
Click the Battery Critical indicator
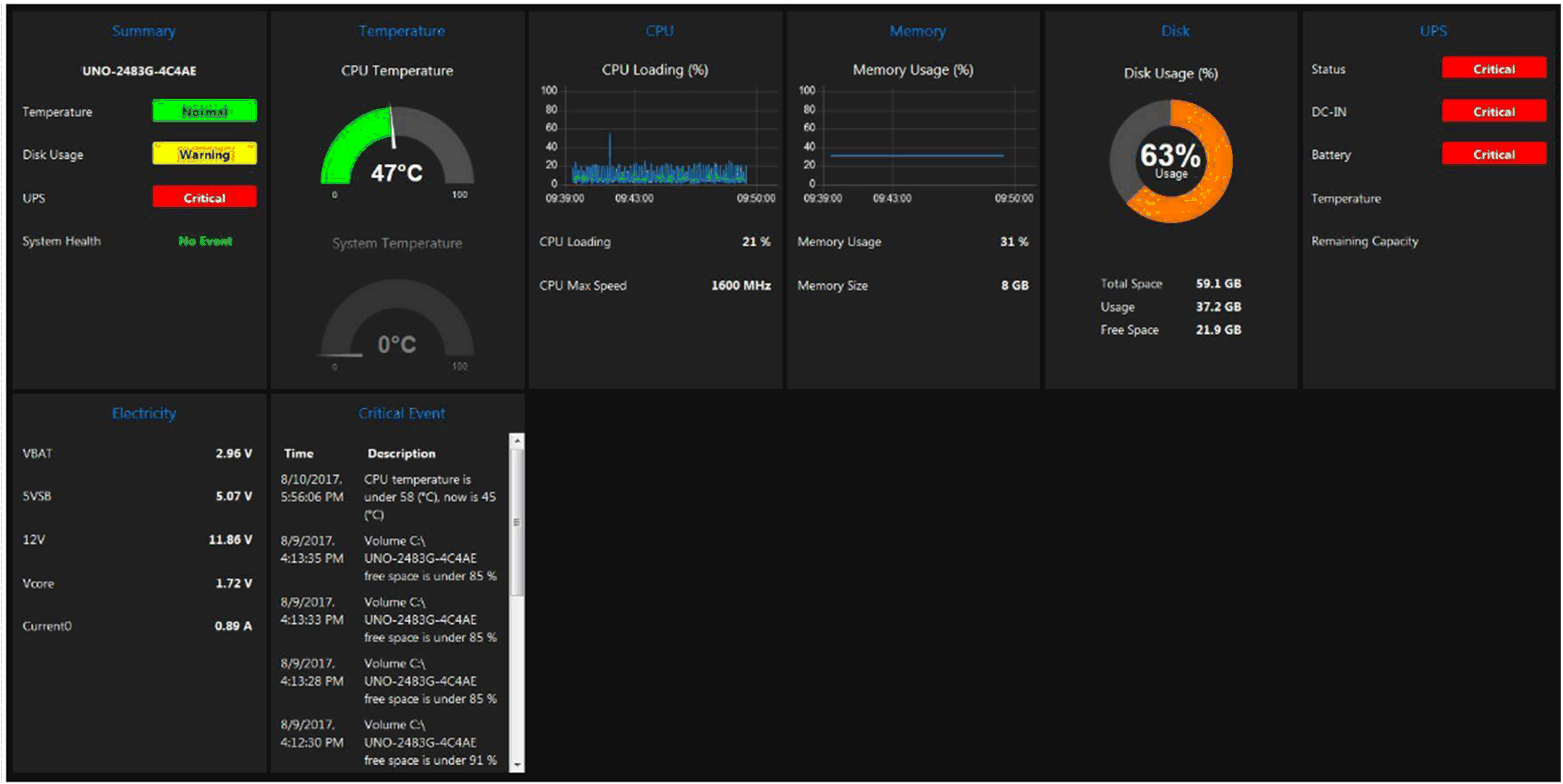(1493, 154)
